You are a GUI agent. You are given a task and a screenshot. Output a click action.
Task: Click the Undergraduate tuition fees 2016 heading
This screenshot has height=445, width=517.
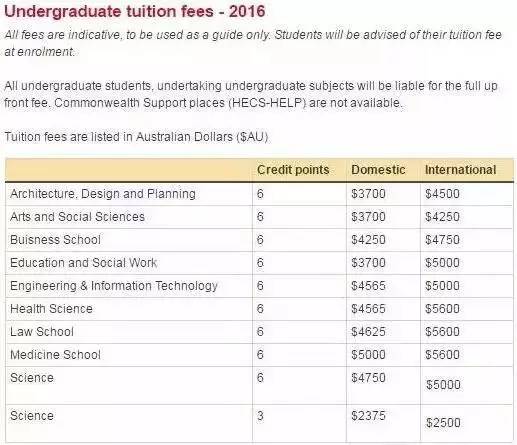pos(135,12)
